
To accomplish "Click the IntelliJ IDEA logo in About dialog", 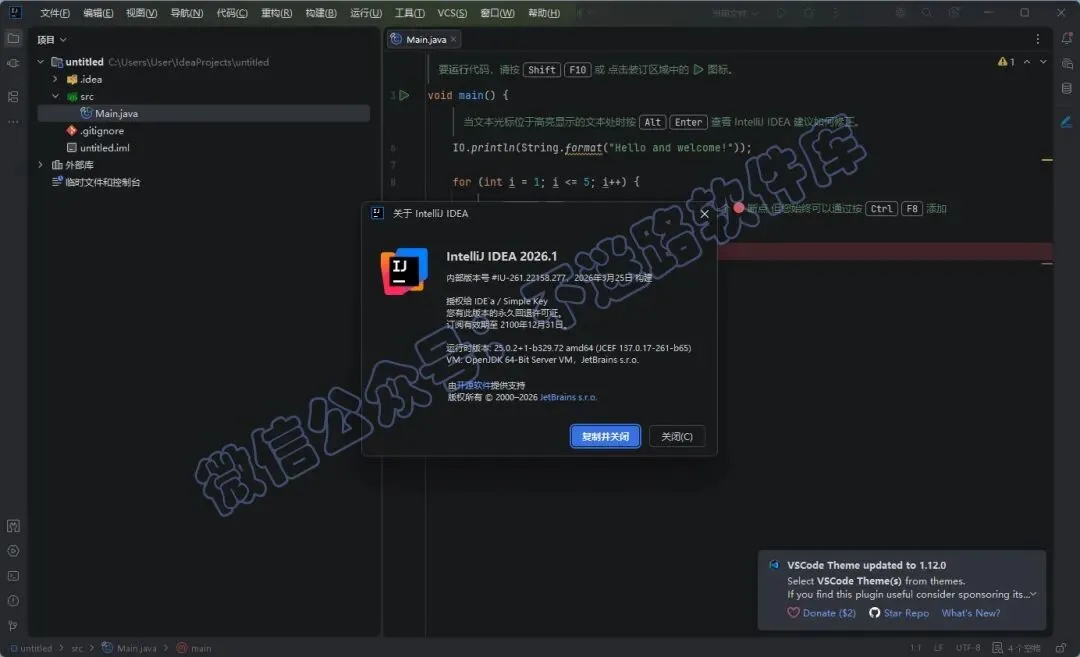I will pyautogui.click(x=404, y=271).
